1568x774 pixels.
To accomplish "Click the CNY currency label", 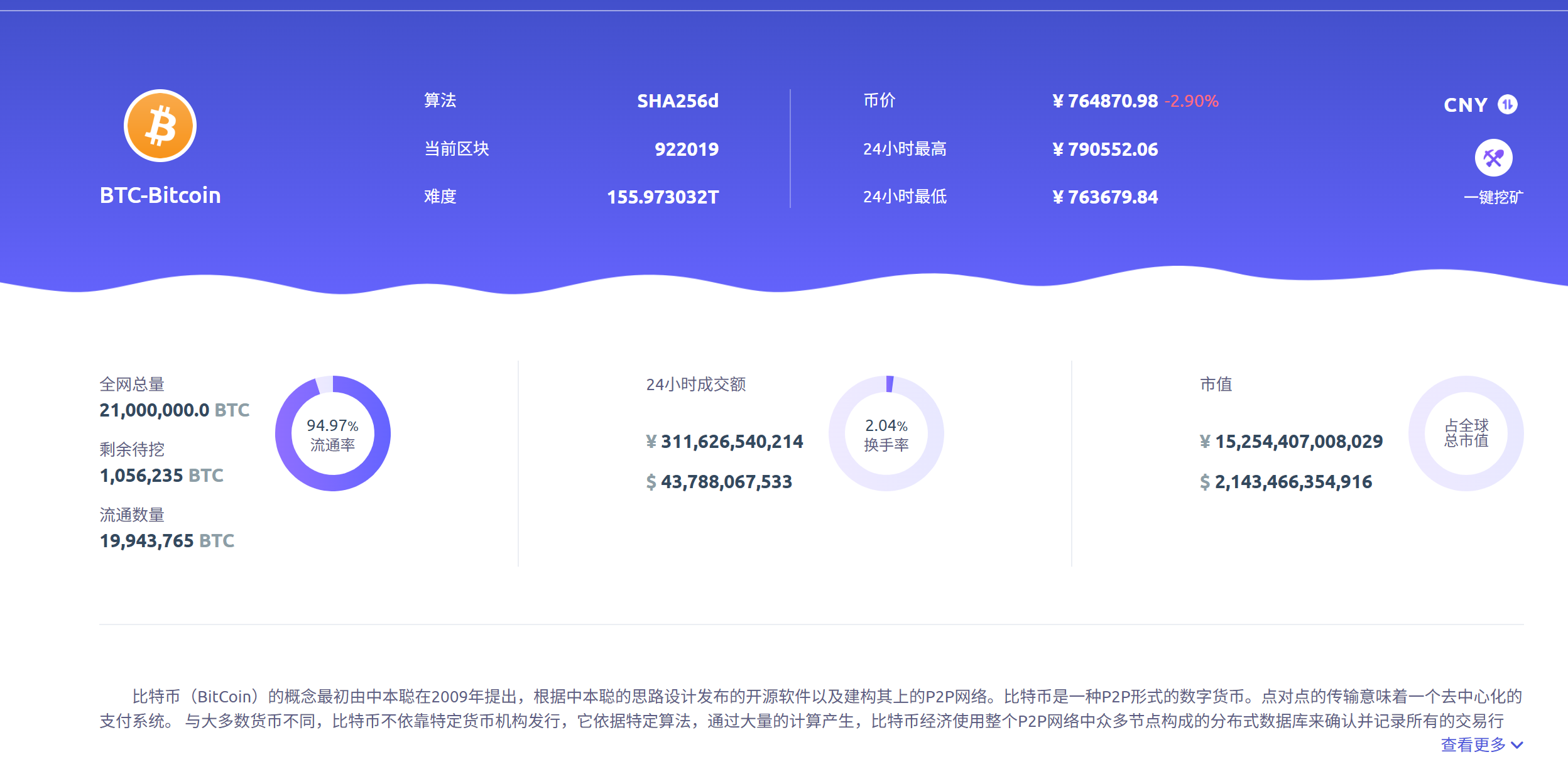I will [1465, 105].
